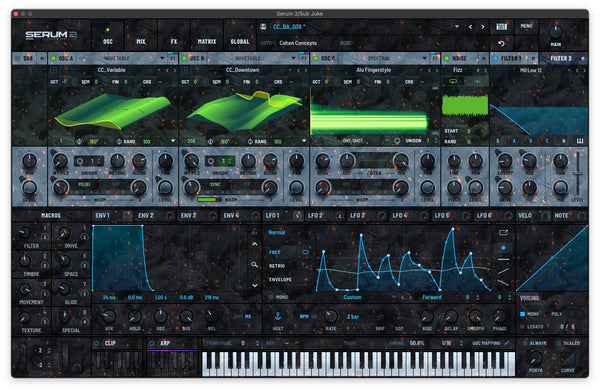
Task: Go to the next preset arrow
Action: [x=483, y=27]
